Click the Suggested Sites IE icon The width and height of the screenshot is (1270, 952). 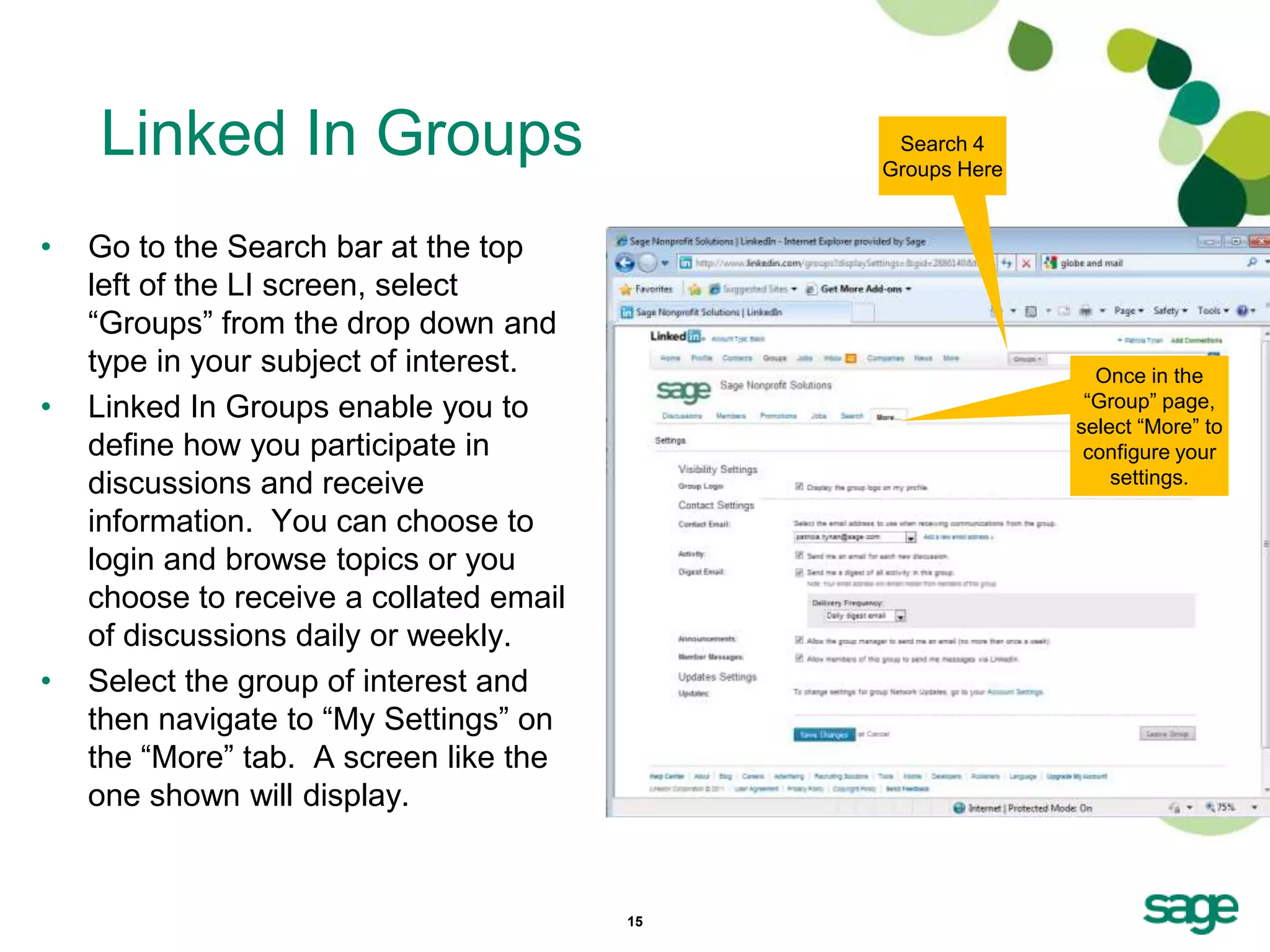point(714,289)
